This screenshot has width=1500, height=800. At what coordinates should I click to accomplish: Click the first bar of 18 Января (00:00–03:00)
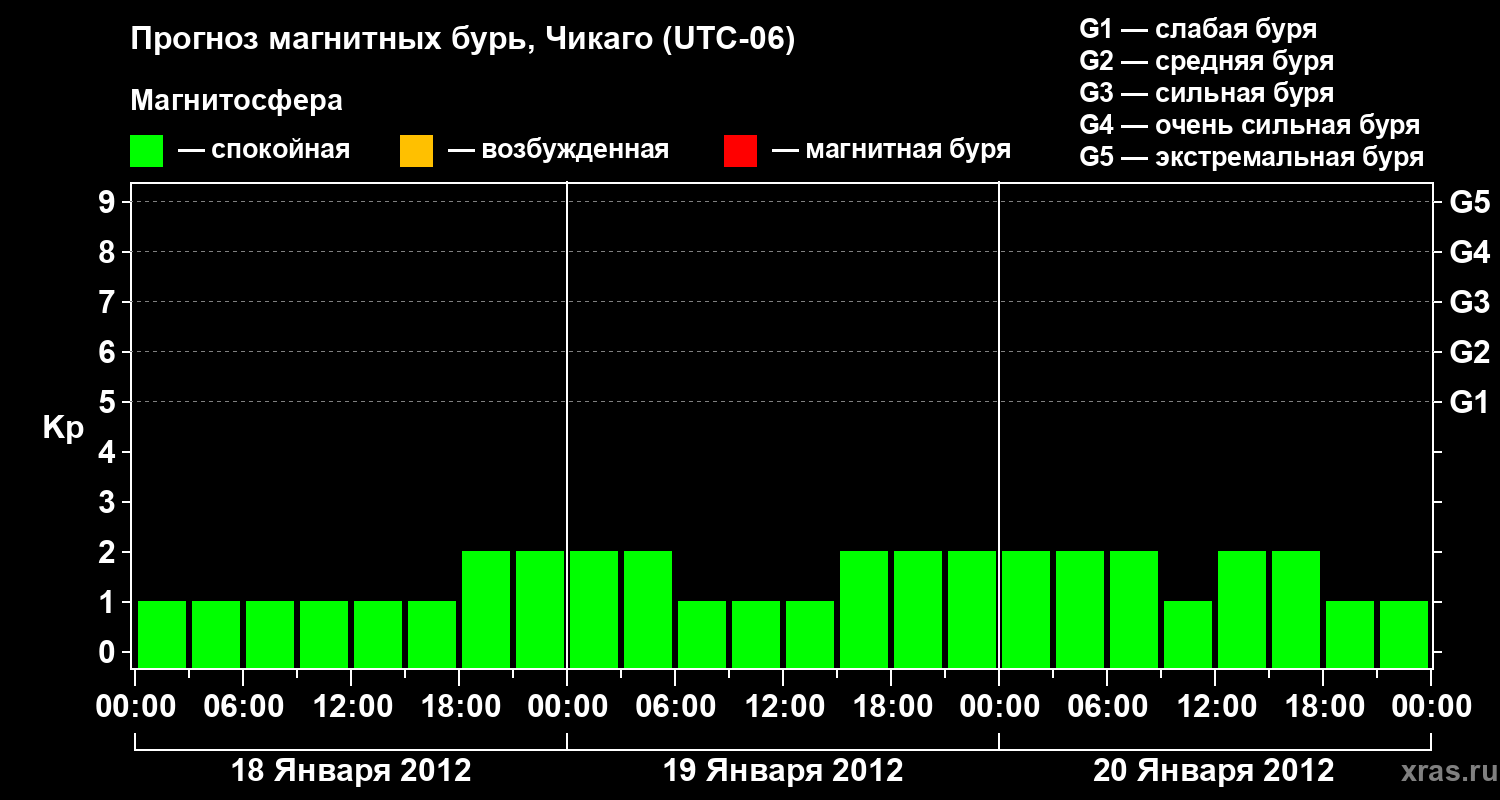pyautogui.click(x=162, y=634)
